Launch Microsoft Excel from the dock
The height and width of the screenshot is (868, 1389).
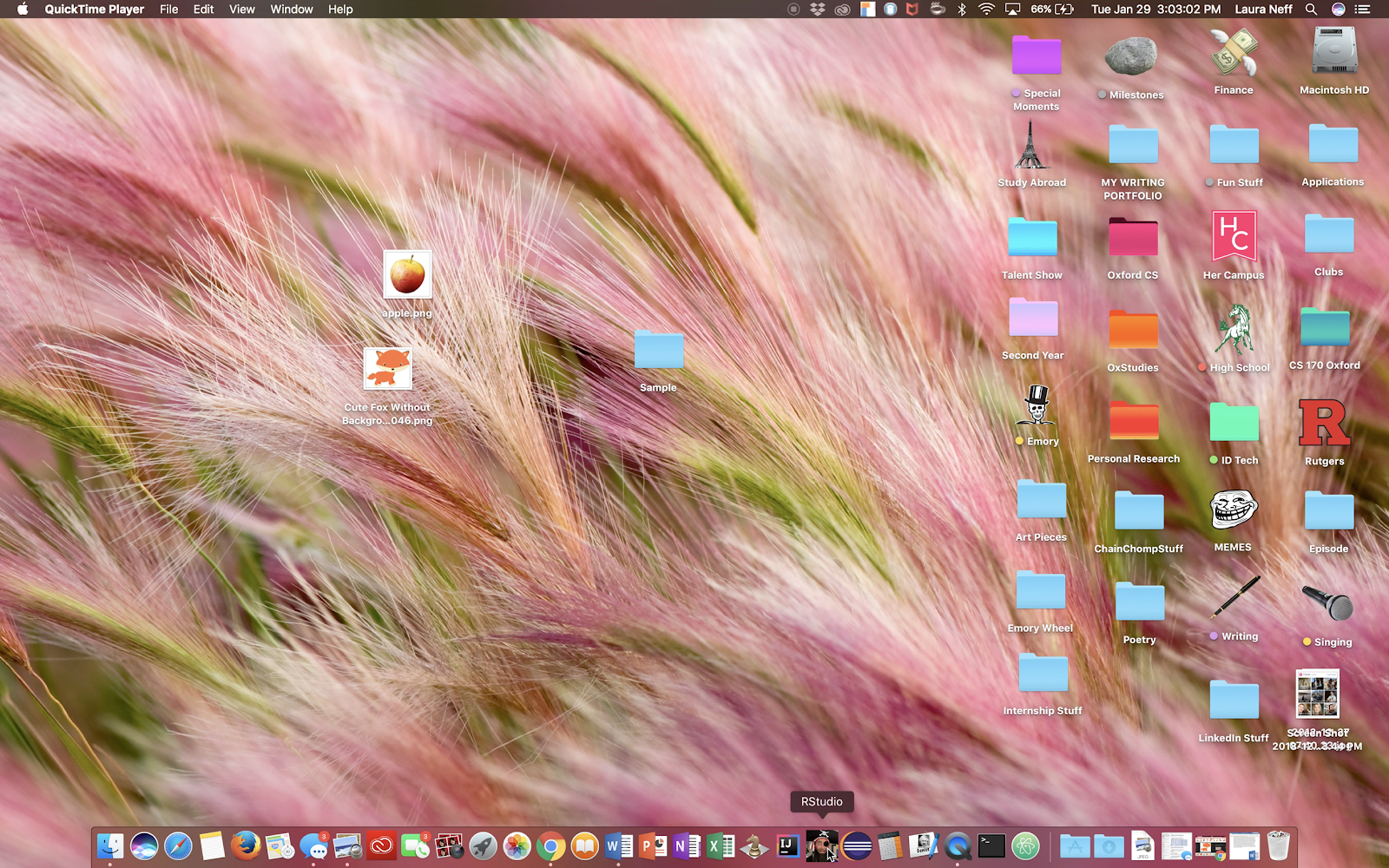(721, 845)
